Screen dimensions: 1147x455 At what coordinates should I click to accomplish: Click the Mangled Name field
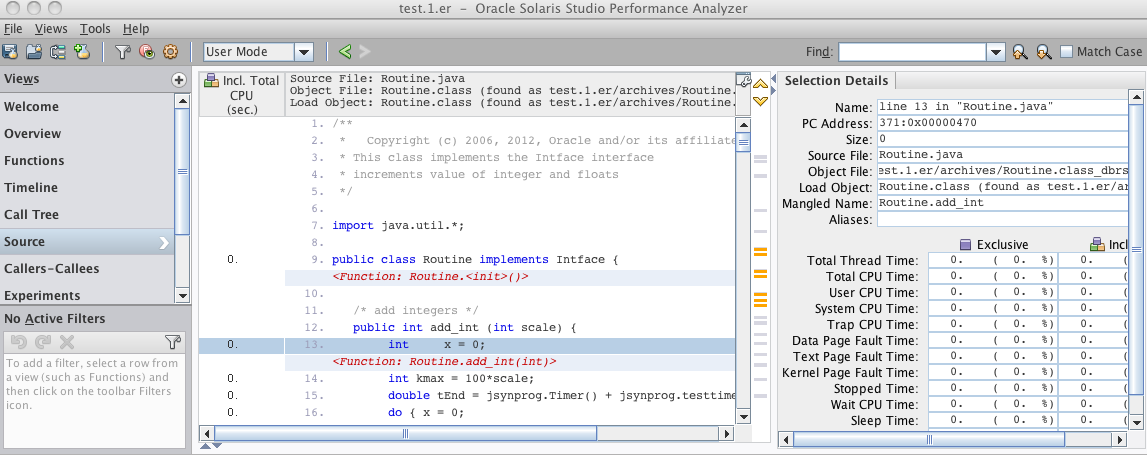tap(1003, 203)
